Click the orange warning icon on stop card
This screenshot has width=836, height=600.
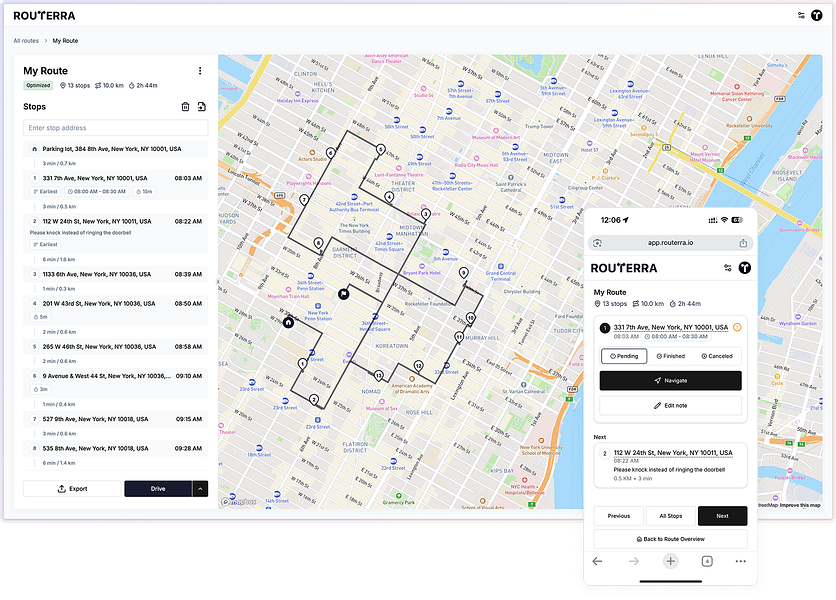click(x=737, y=327)
